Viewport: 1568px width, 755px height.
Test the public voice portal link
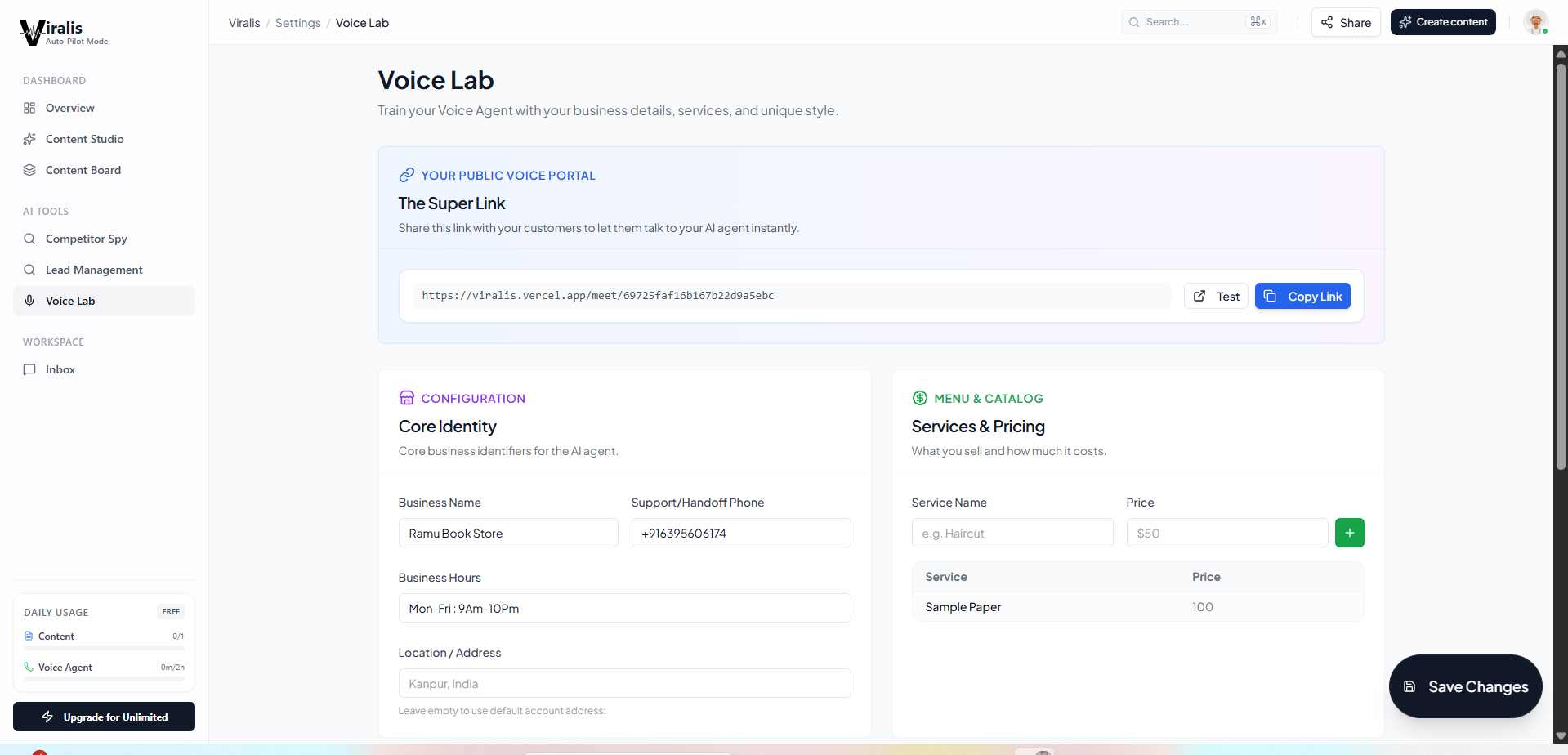coord(1216,296)
